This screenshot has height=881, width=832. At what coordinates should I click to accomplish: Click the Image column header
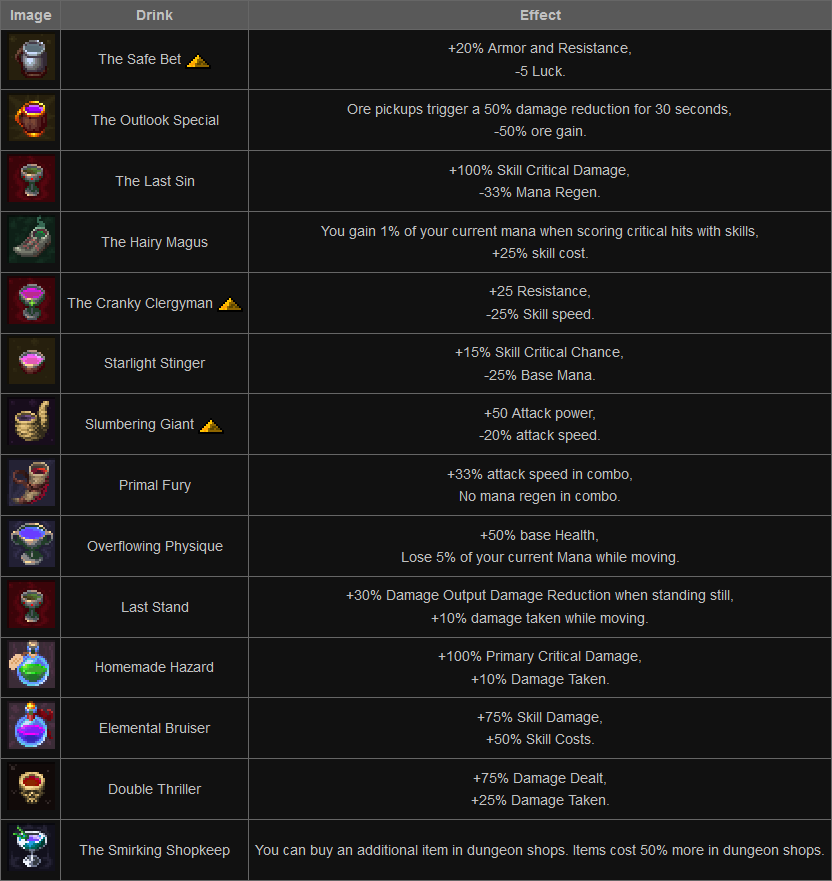point(30,15)
